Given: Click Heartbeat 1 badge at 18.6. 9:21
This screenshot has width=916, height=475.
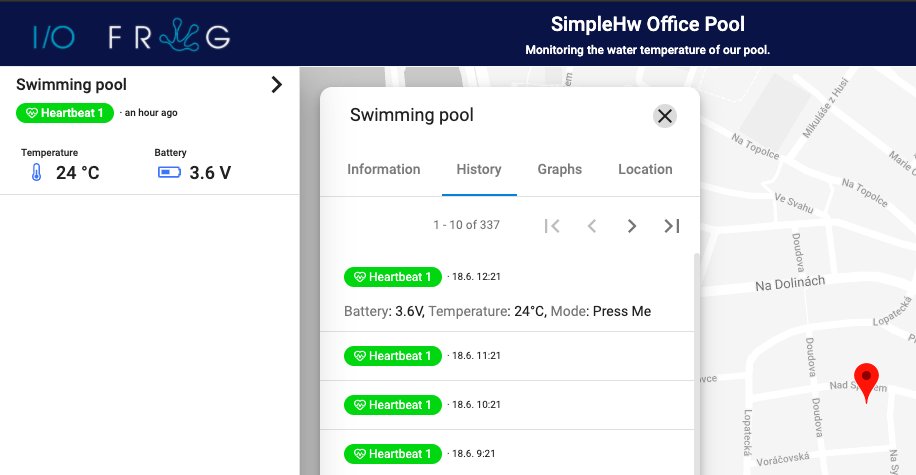Looking at the screenshot, I should (x=393, y=454).
